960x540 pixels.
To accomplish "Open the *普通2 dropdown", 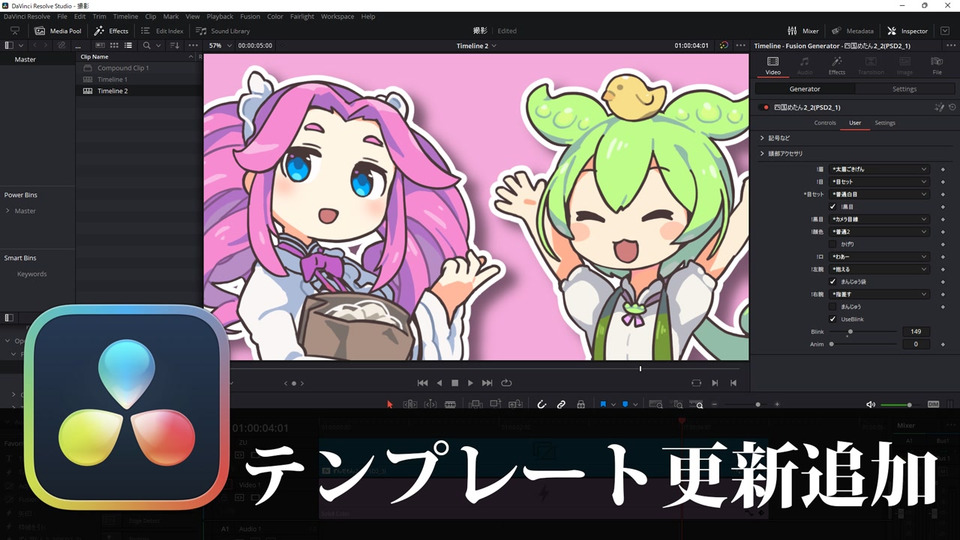I will click(x=879, y=231).
